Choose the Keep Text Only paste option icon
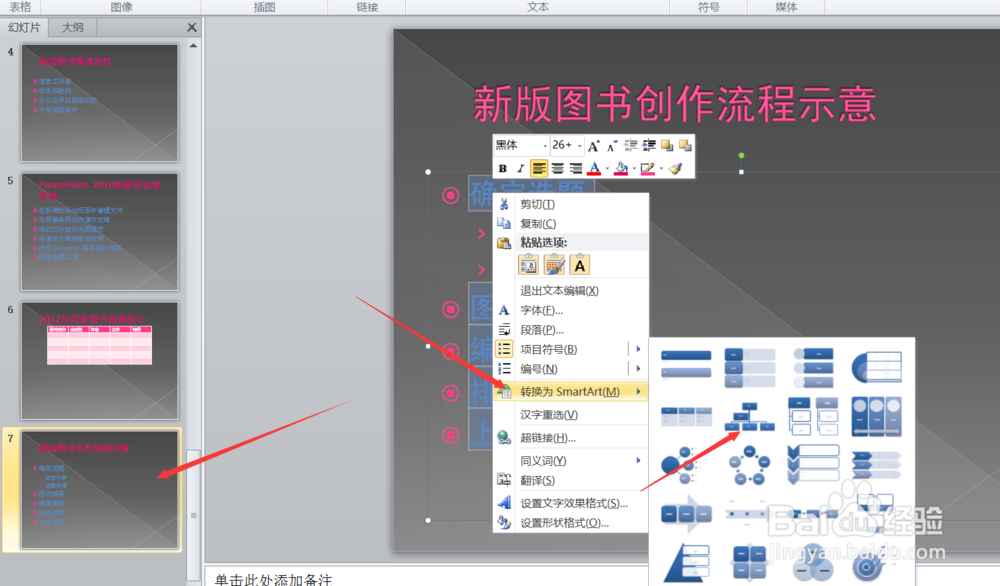This screenshot has height=586, width=1000. coord(579,265)
